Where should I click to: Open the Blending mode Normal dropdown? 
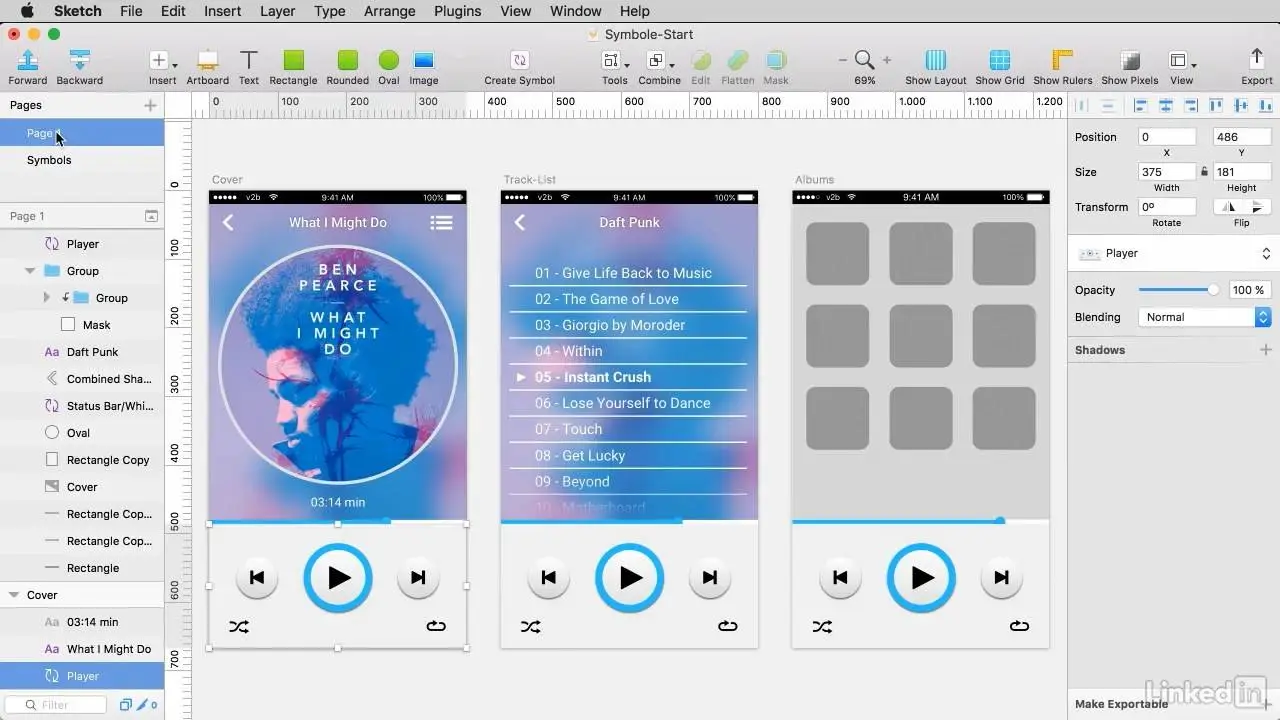(x=1205, y=317)
